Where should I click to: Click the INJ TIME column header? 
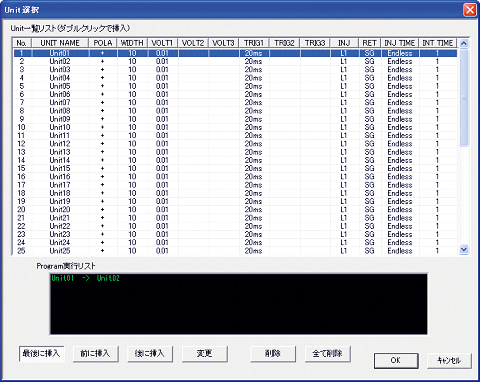[x=400, y=43]
